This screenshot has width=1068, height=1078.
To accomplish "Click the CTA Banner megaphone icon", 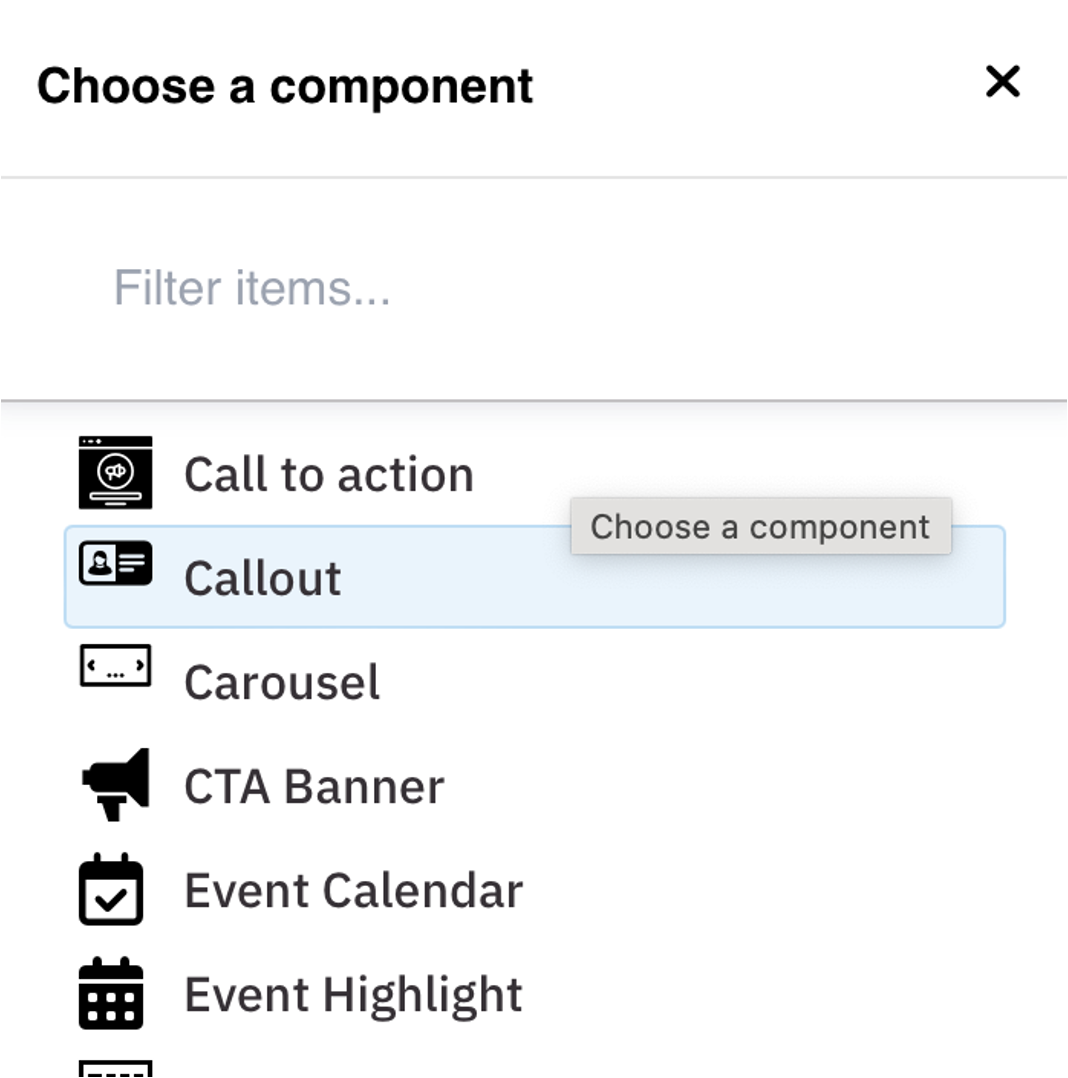I will click(115, 784).
